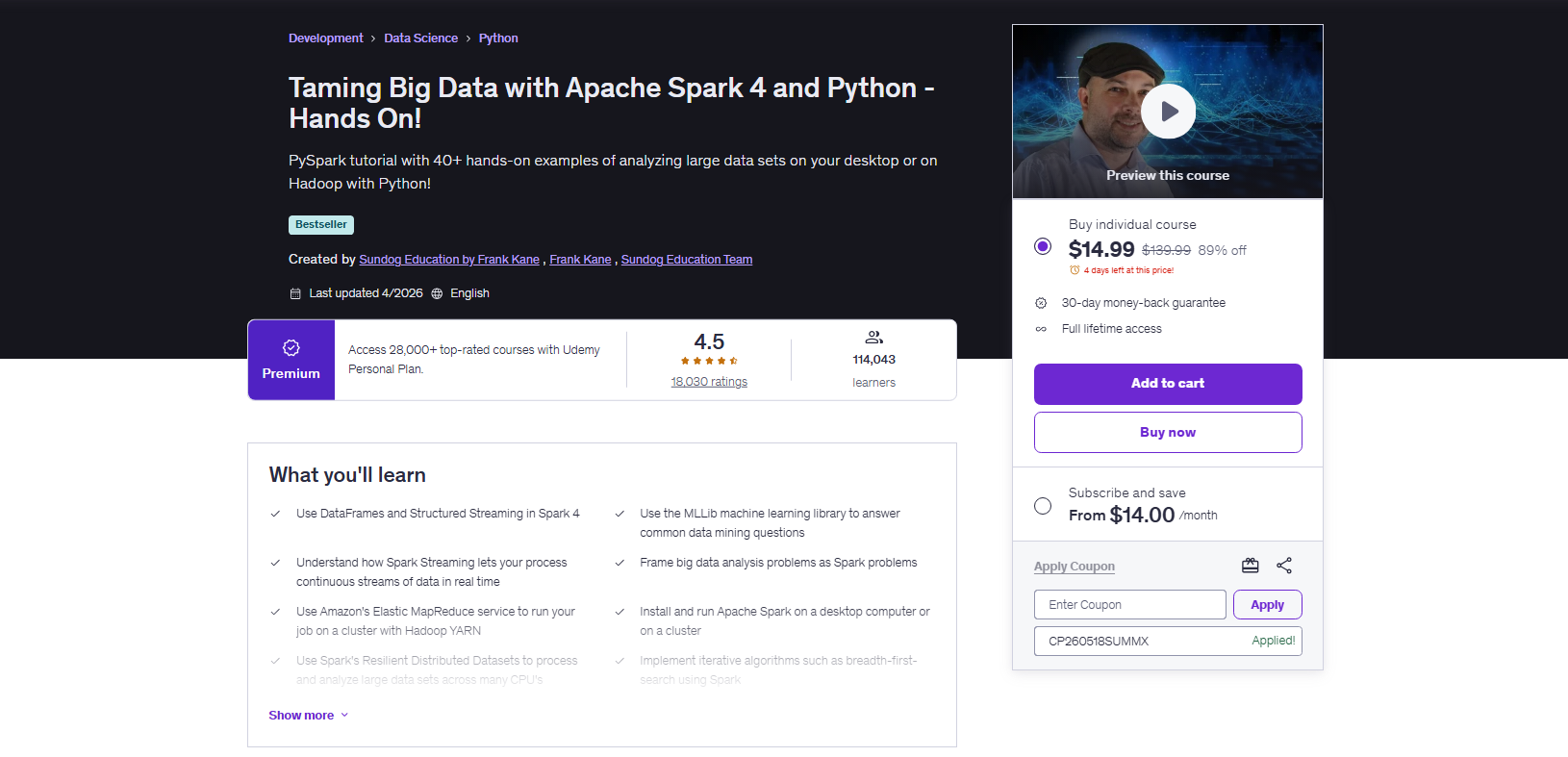The image size is (1568, 757).
Task: Click the 4.5 rating number
Action: tap(709, 341)
